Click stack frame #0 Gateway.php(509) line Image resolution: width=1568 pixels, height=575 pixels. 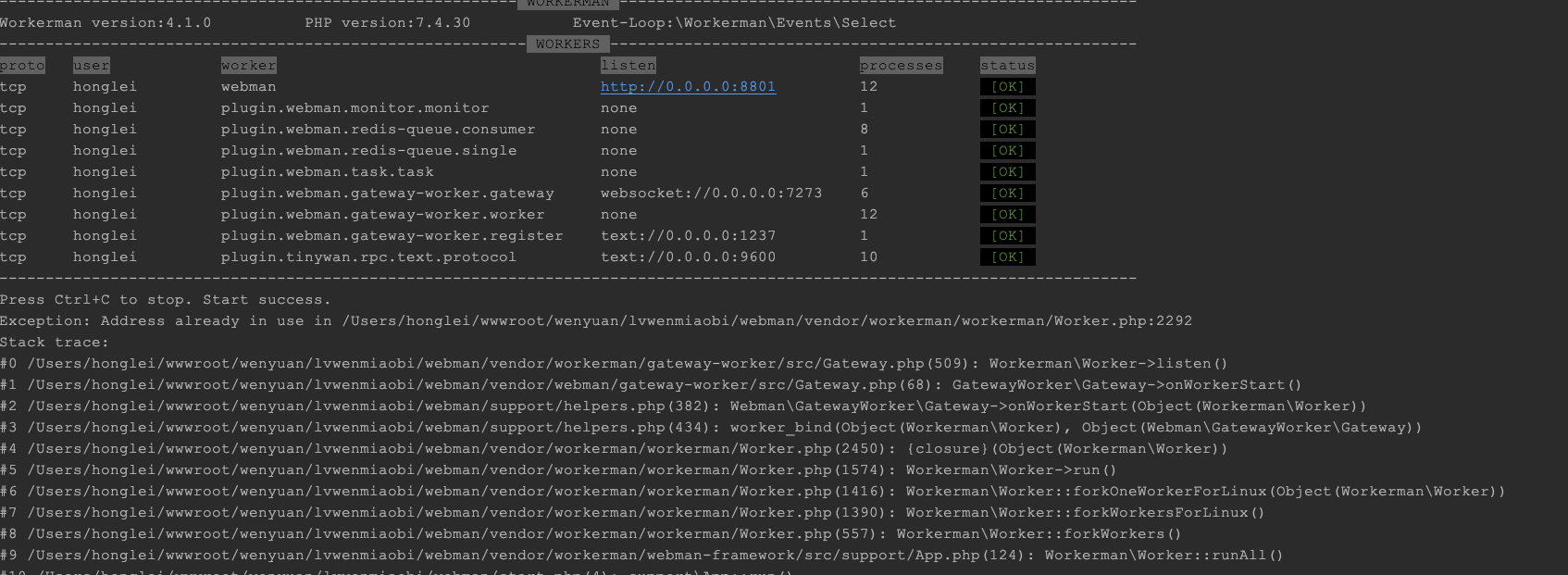point(614,364)
